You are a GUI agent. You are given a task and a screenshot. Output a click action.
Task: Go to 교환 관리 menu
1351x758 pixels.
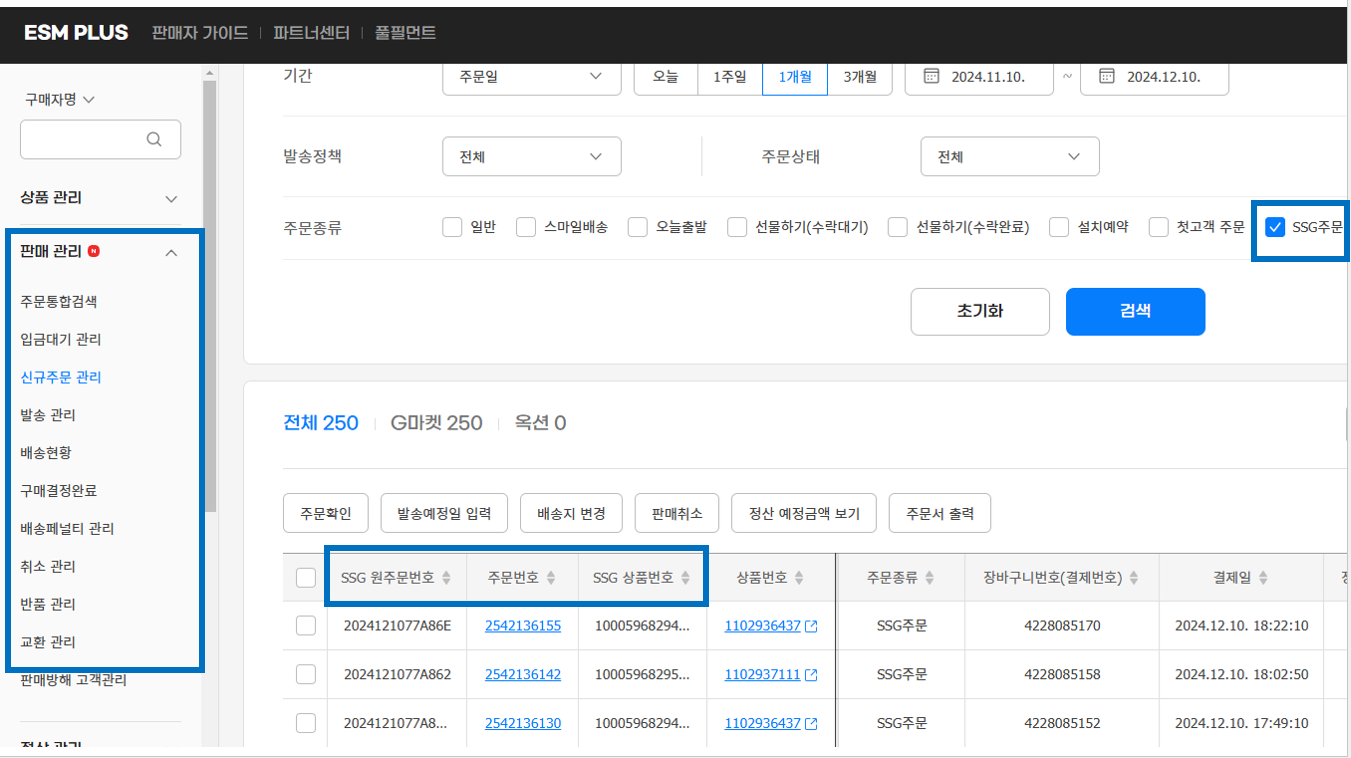(x=48, y=642)
